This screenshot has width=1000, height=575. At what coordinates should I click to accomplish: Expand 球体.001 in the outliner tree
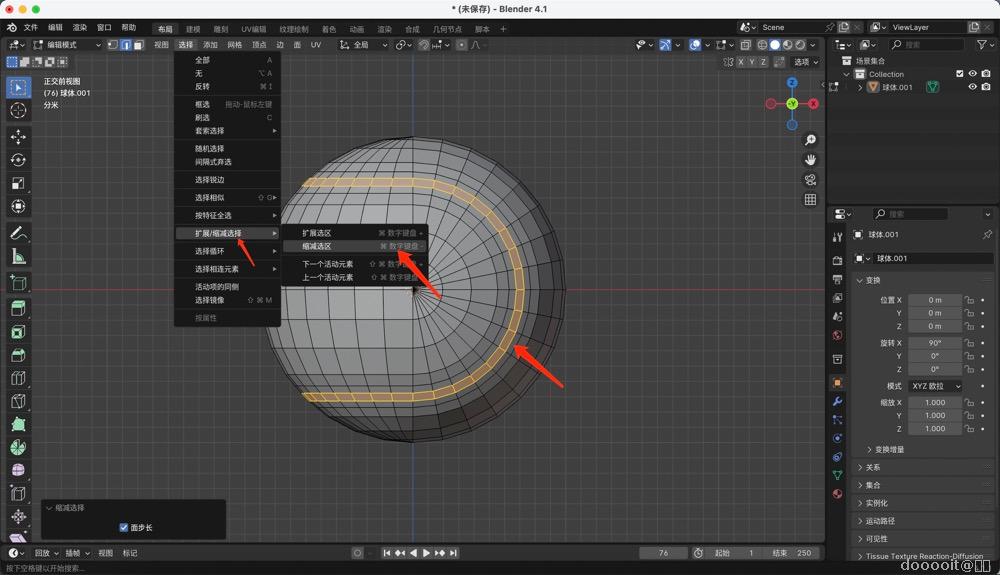pos(860,87)
